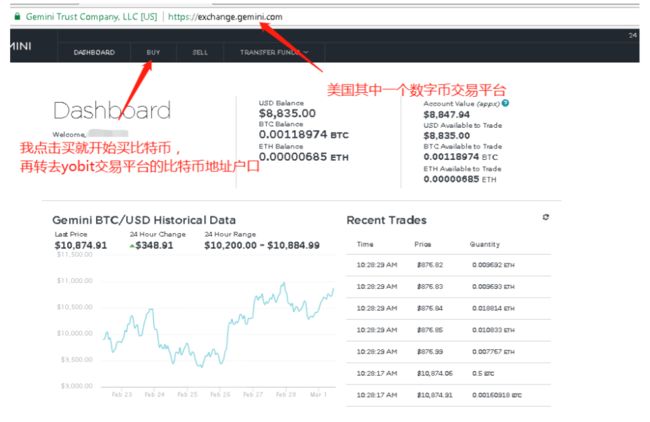Image resolution: width=650 pixels, height=422 pixels.
Task: Open the Dashboard nav tab
Action: point(94,52)
